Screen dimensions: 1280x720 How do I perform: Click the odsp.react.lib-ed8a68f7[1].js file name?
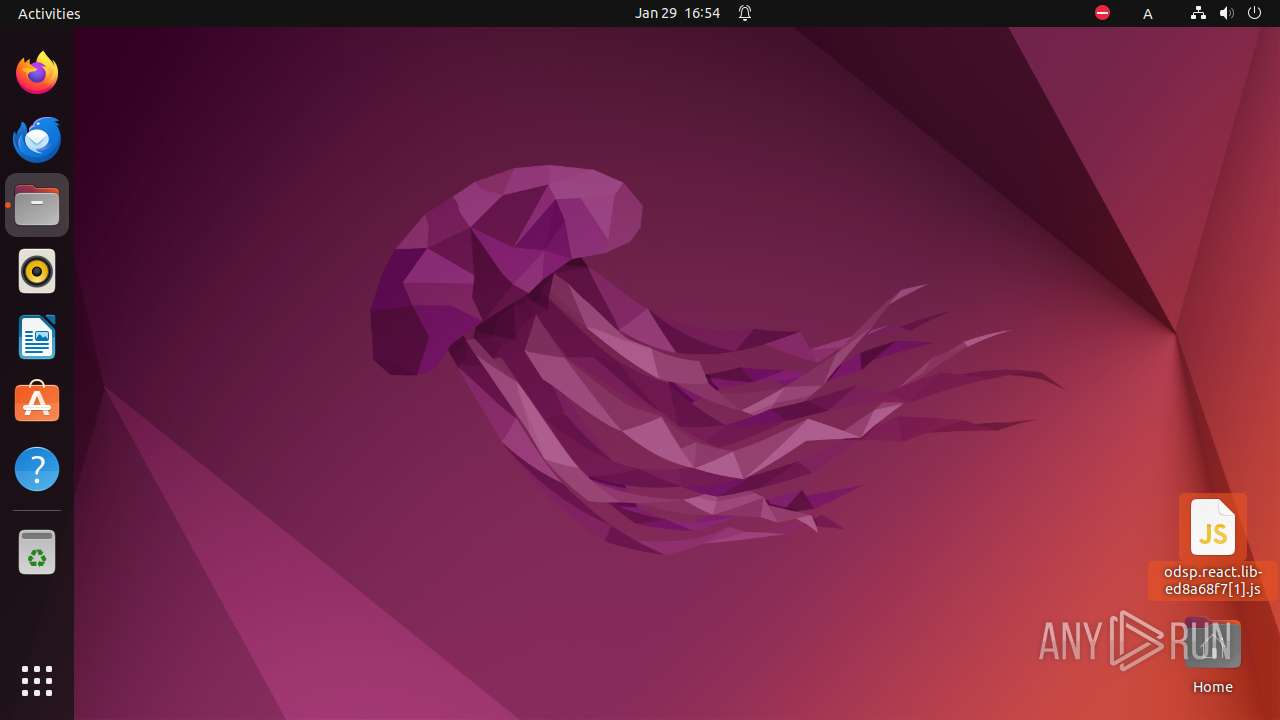(1213, 581)
